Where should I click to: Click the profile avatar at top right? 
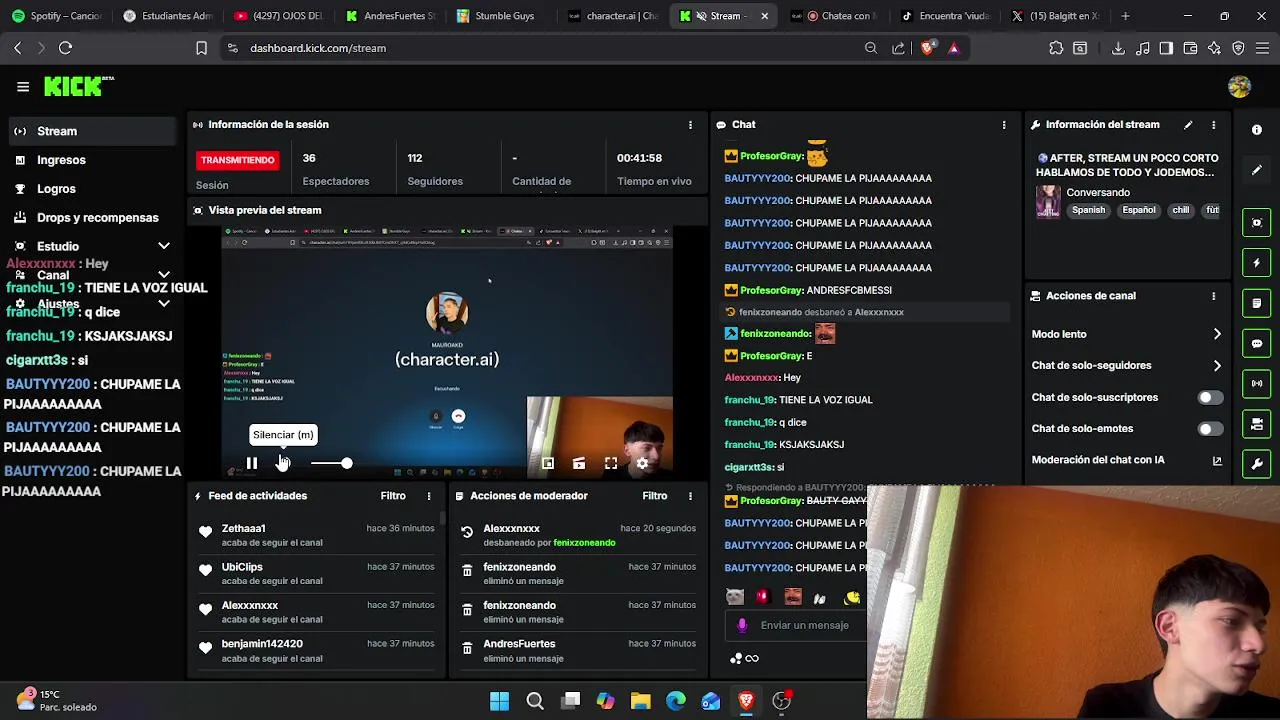pyautogui.click(x=1239, y=87)
